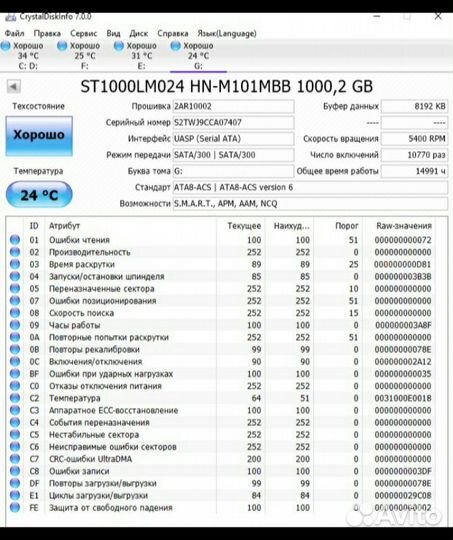Select attribute name Нестабильные сектора
This screenshot has width=453, height=540.
94,435
